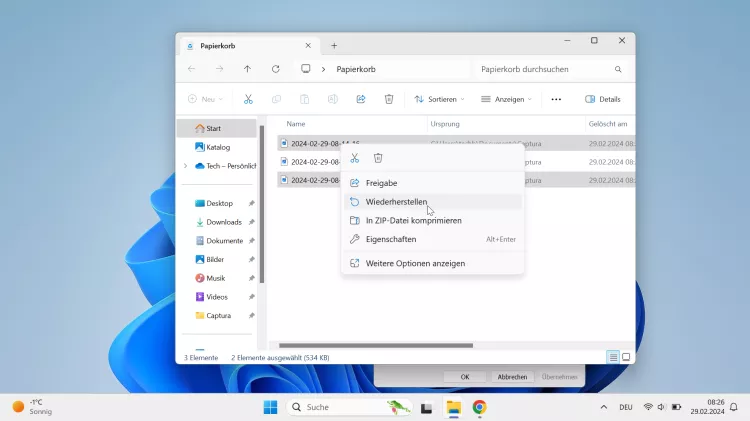Click the delete trash icon in the context menu
Screen dimensions: 750x421
[378, 158]
